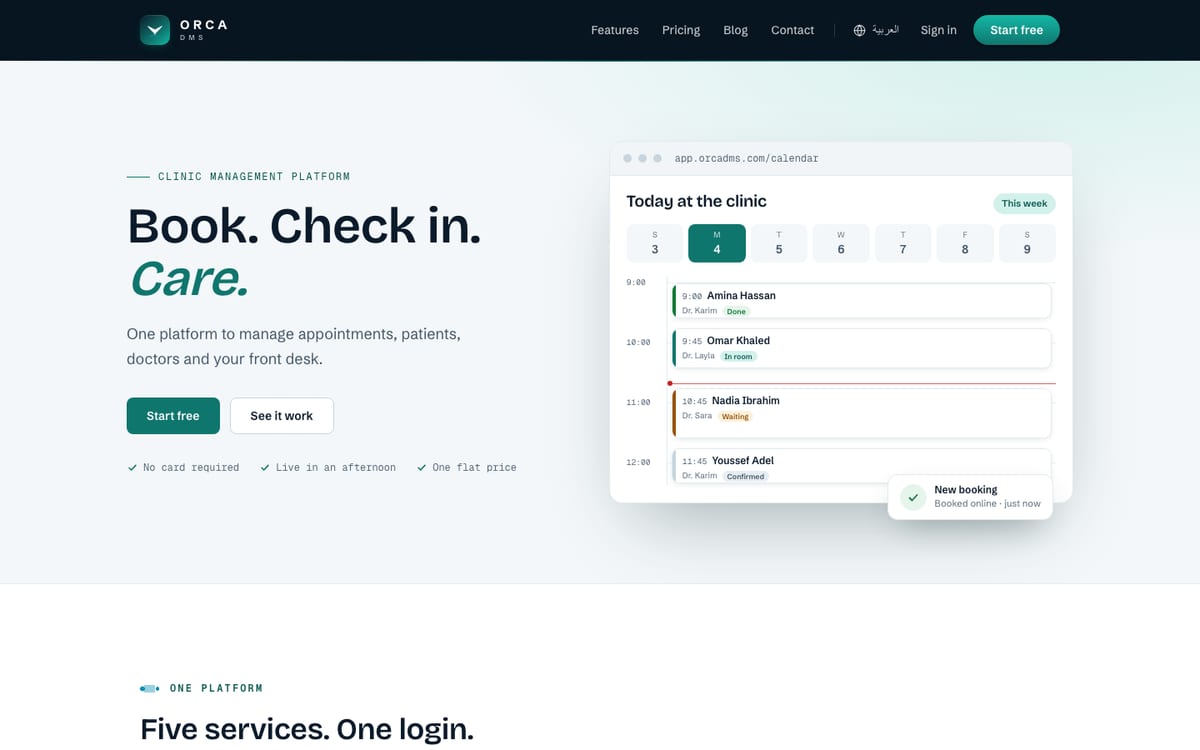Click the Waiting status badge
The height and width of the screenshot is (750, 1200).
[736, 417]
